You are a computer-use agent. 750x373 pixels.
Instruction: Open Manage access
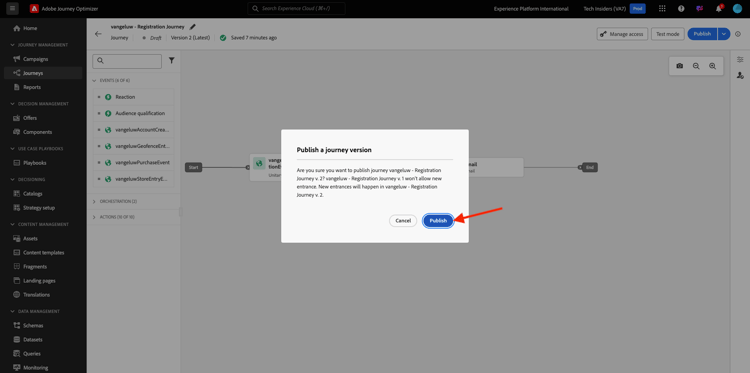(x=622, y=34)
